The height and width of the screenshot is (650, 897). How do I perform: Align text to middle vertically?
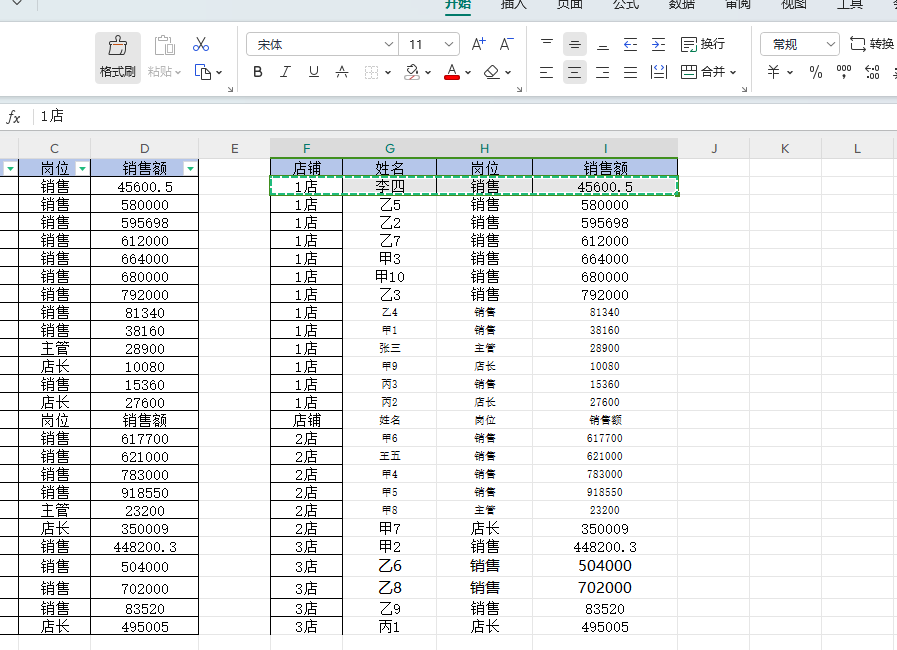[x=574, y=45]
